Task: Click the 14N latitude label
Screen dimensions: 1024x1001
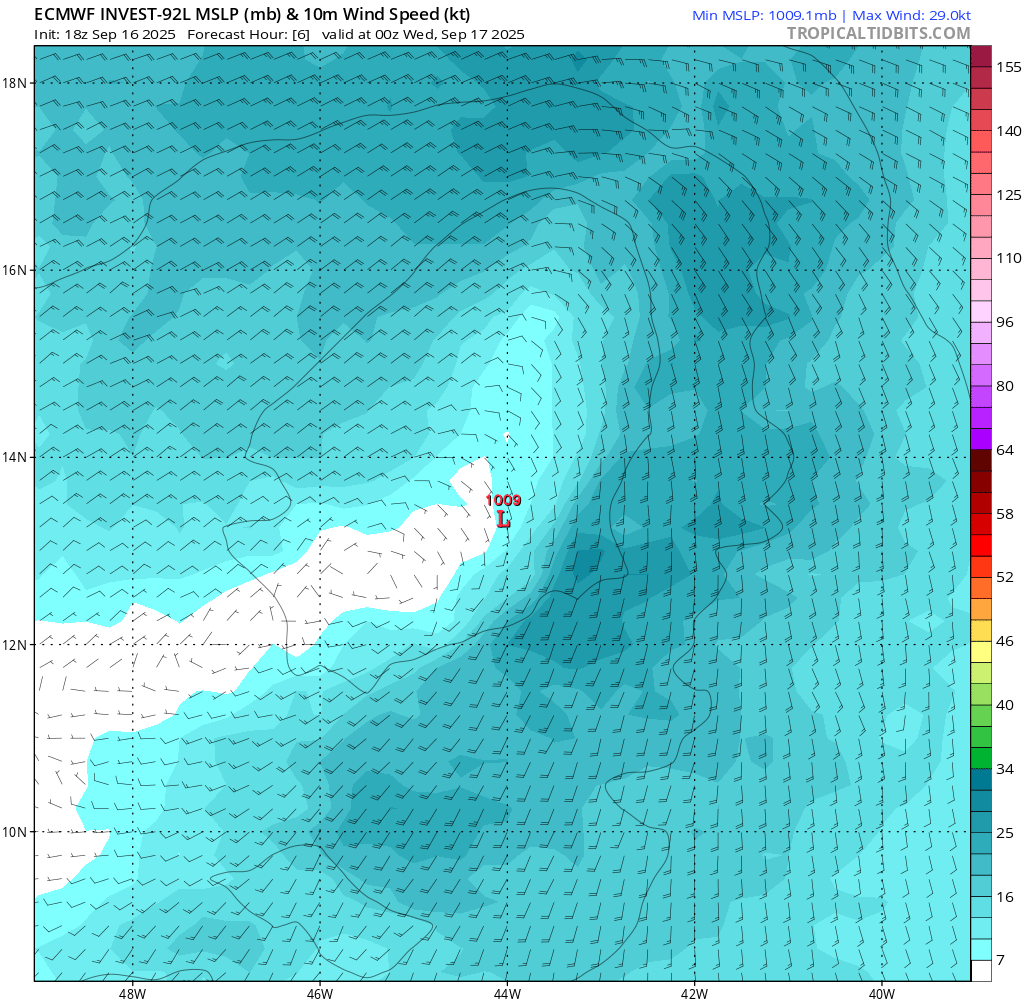Action: click(x=14, y=457)
